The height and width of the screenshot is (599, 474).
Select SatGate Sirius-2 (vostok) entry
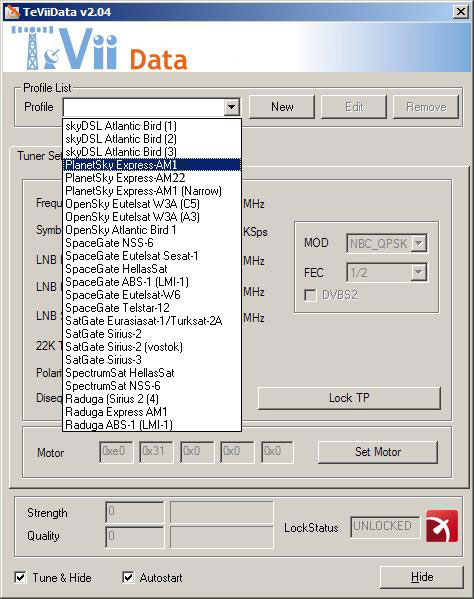click(152, 346)
